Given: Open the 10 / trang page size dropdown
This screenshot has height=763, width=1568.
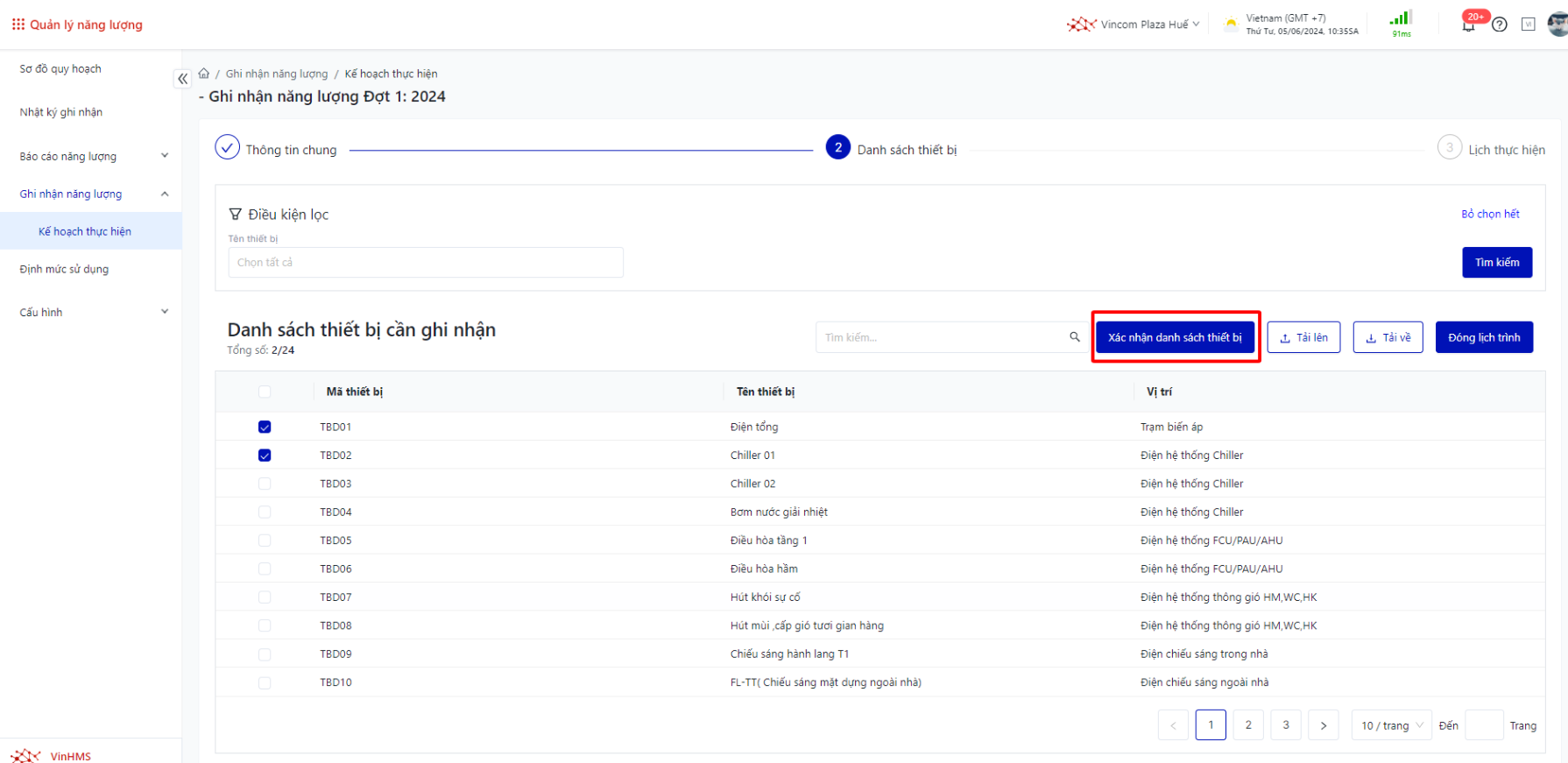Looking at the screenshot, I should (x=1391, y=725).
